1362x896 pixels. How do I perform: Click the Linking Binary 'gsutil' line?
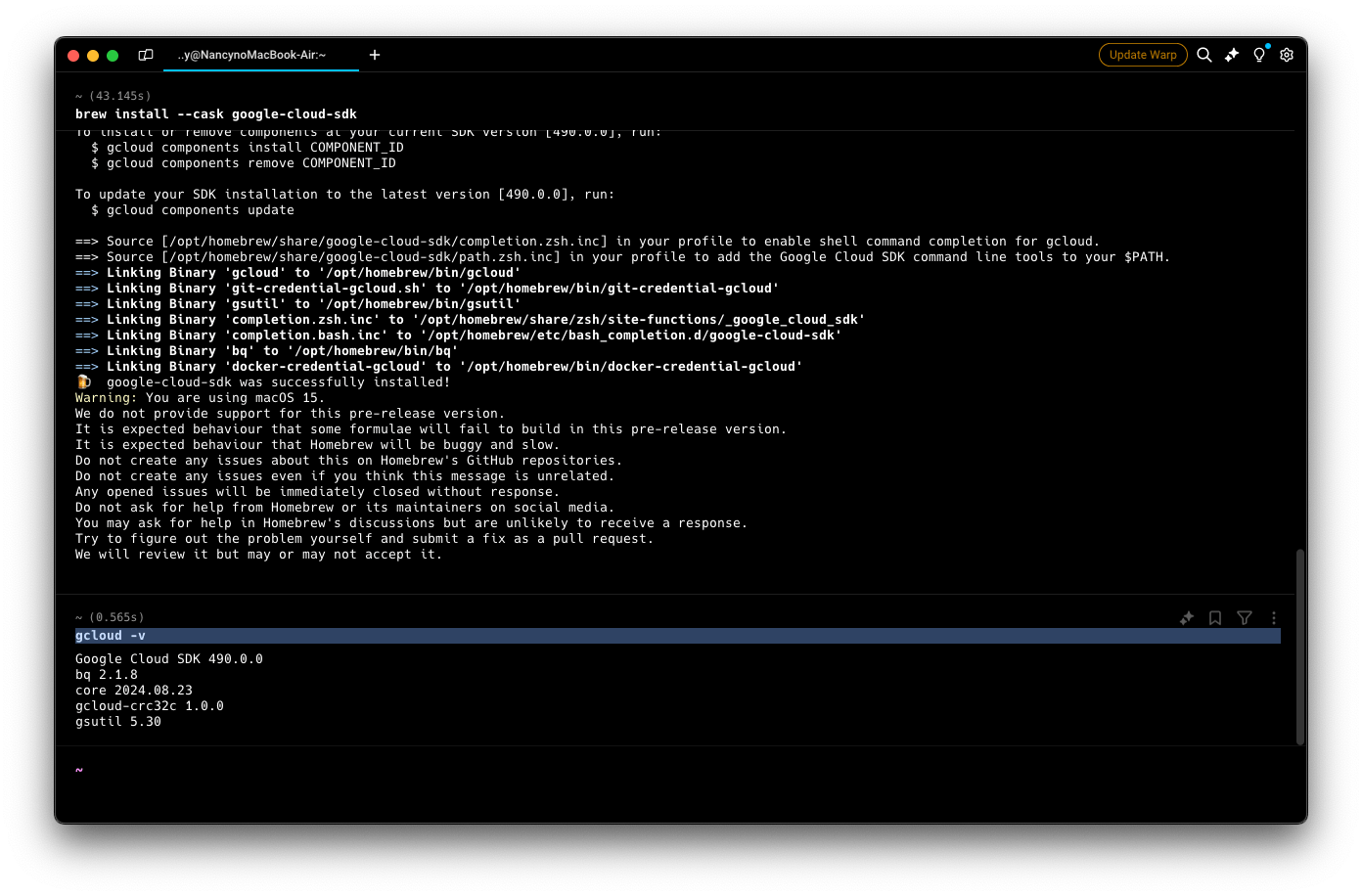pos(298,304)
